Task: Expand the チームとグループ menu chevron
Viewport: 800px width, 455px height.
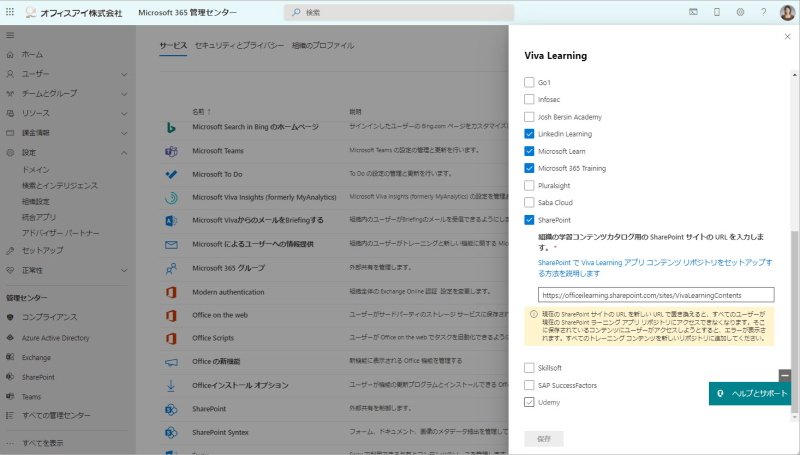Action: click(x=124, y=94)
